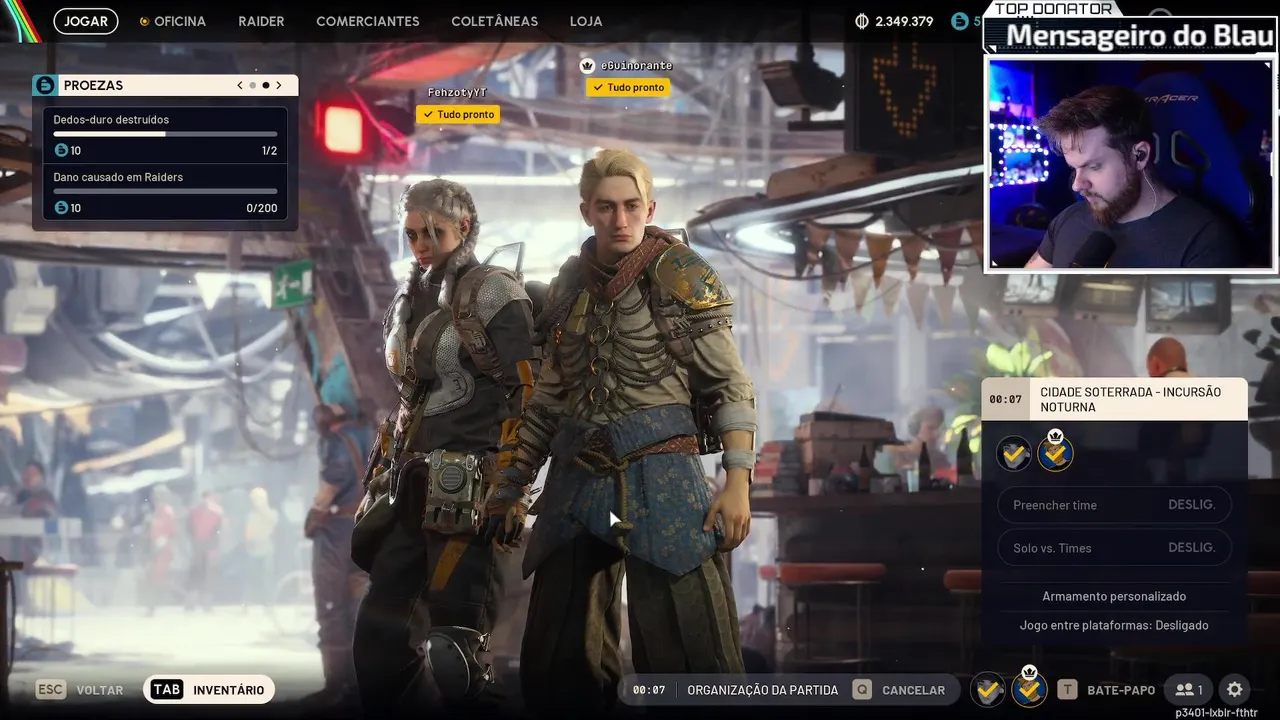Switch to the RAIDER tab
The image size is (1280, 720).
261,21
